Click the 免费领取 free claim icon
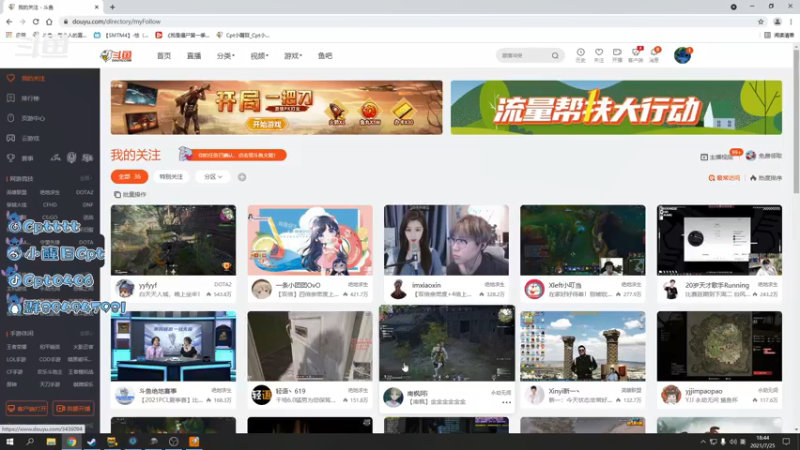Viewport: 800px width, 450px height. pyautogui.click(x=751, y=156)
